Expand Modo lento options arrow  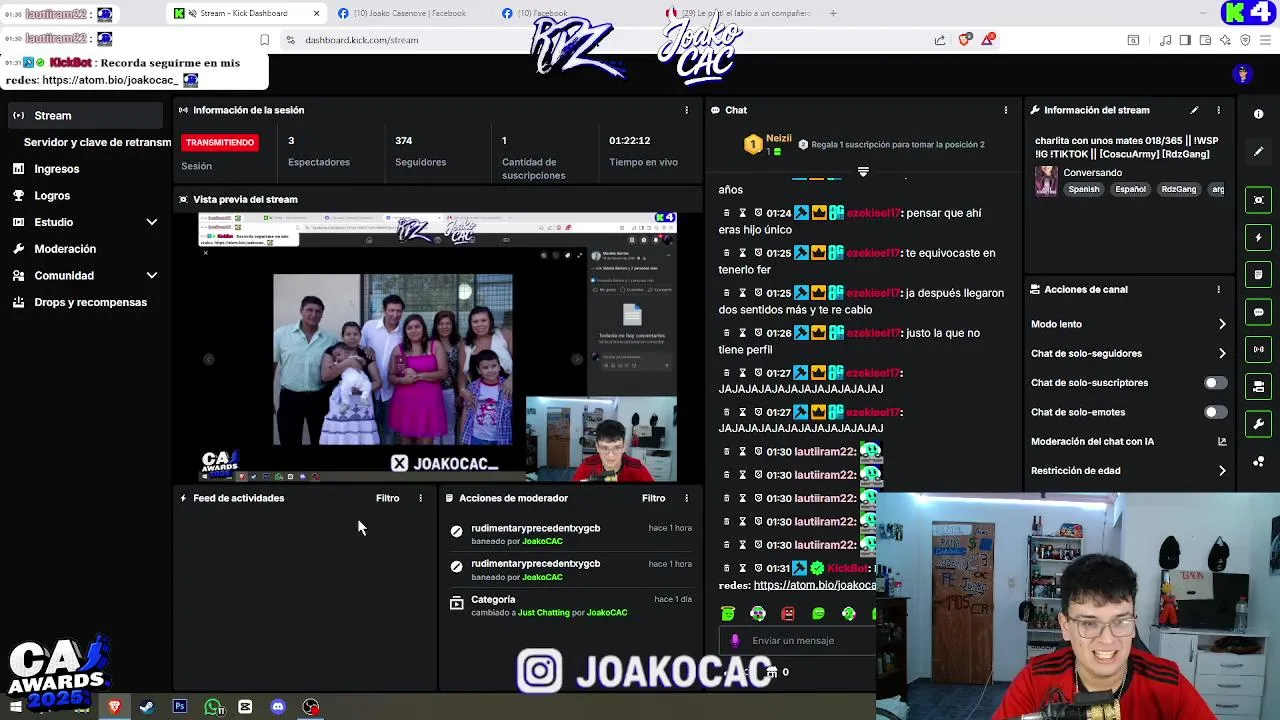pyautogui.click(x=1222, y=324)
